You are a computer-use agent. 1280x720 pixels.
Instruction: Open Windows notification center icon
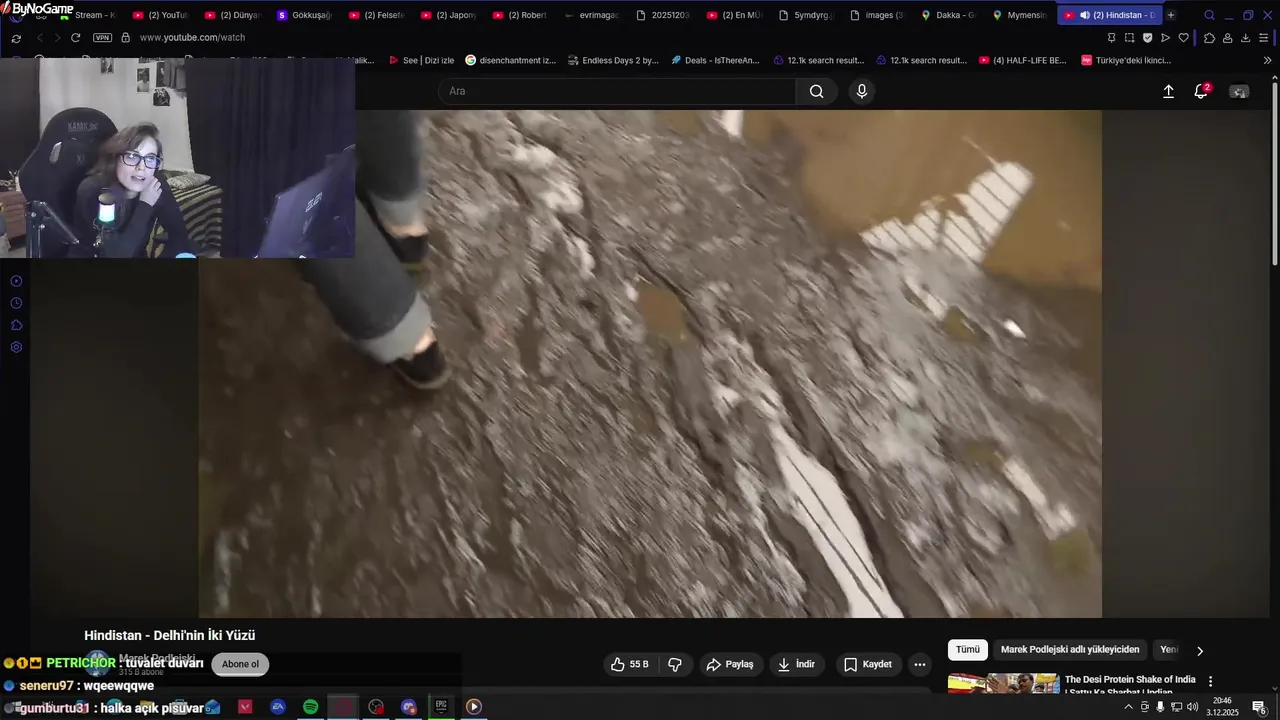[x=1259, y=707]
